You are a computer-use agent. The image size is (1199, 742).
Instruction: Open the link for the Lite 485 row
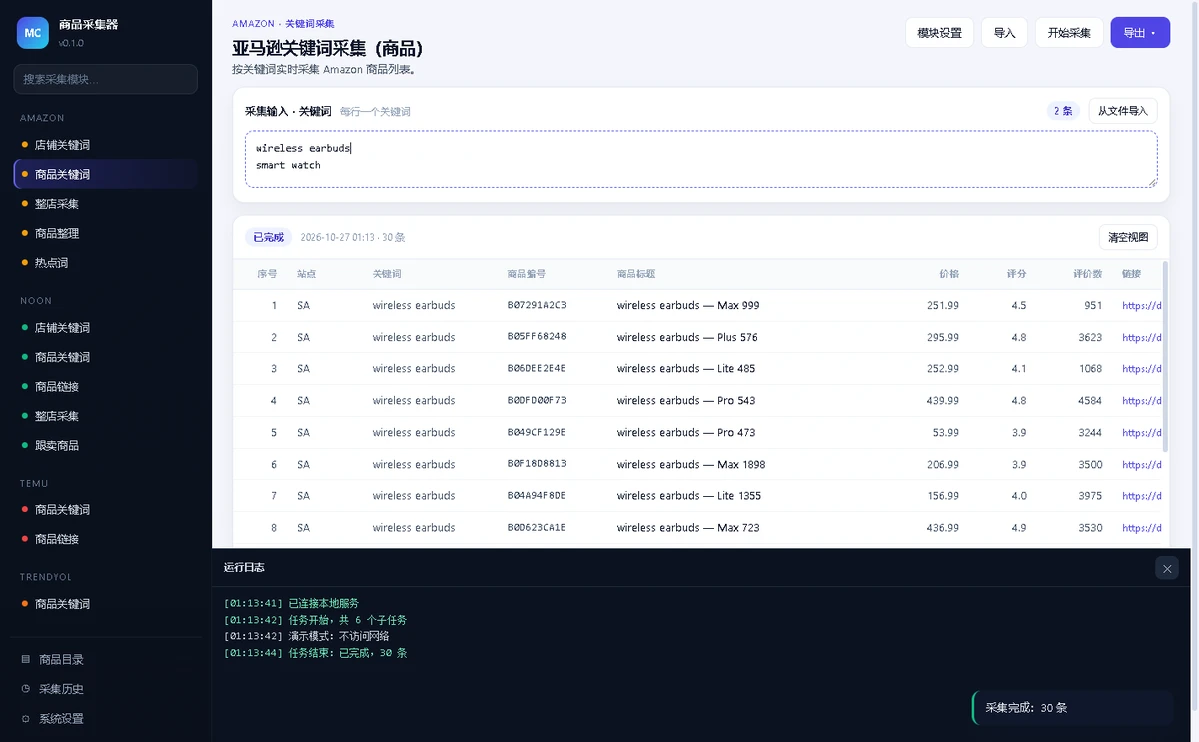(x=1142, y=369)
